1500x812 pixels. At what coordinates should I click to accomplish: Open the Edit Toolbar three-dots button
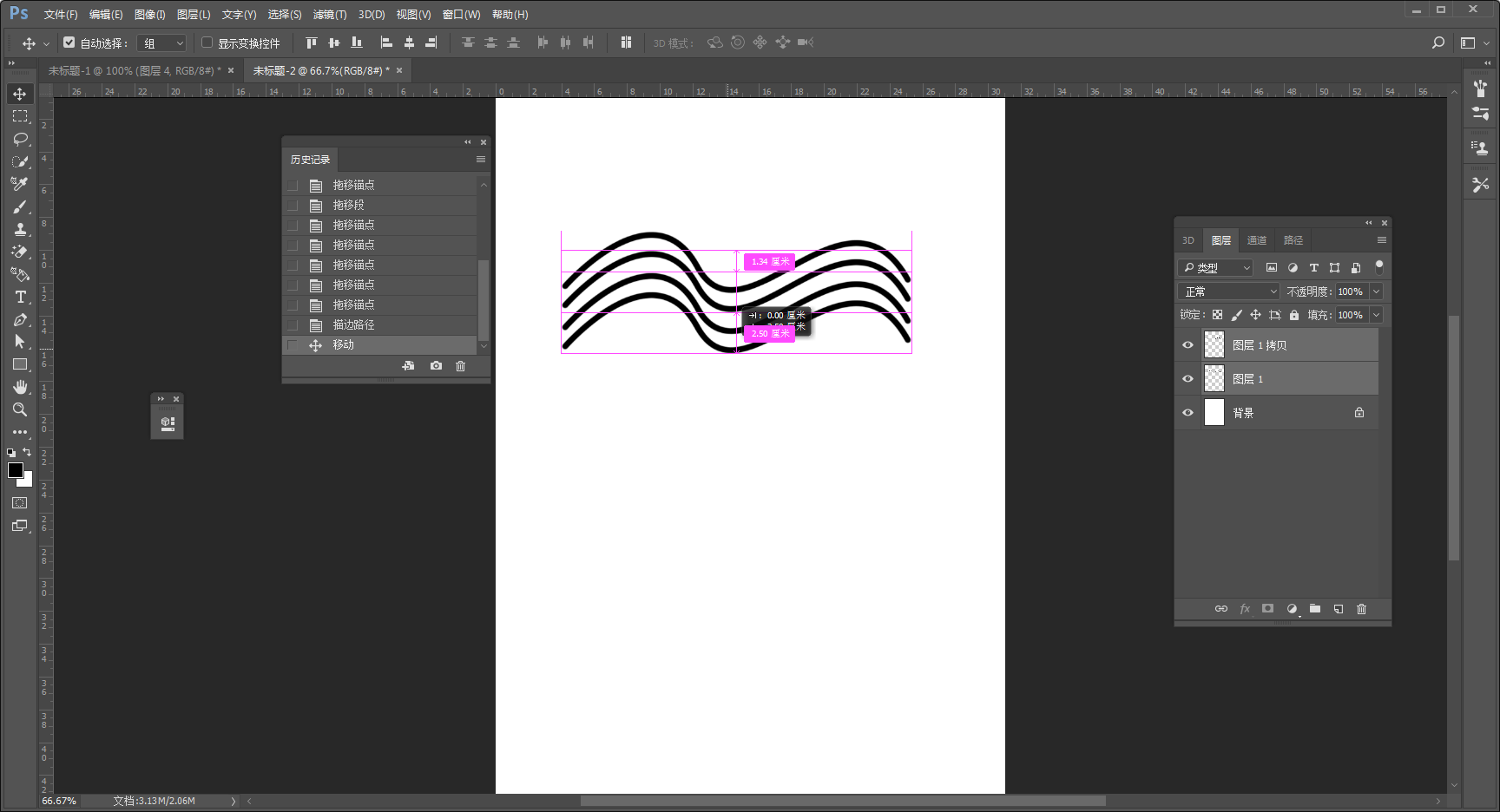20,431
